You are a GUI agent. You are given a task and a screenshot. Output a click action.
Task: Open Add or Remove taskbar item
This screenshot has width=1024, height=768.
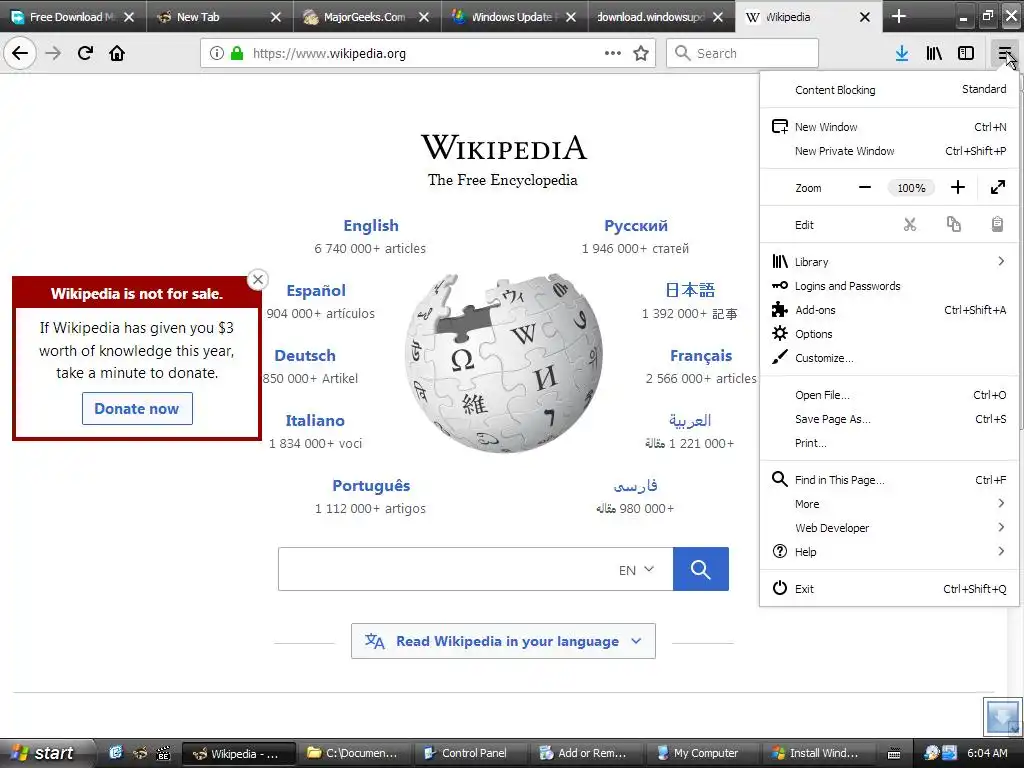[583, 753]
